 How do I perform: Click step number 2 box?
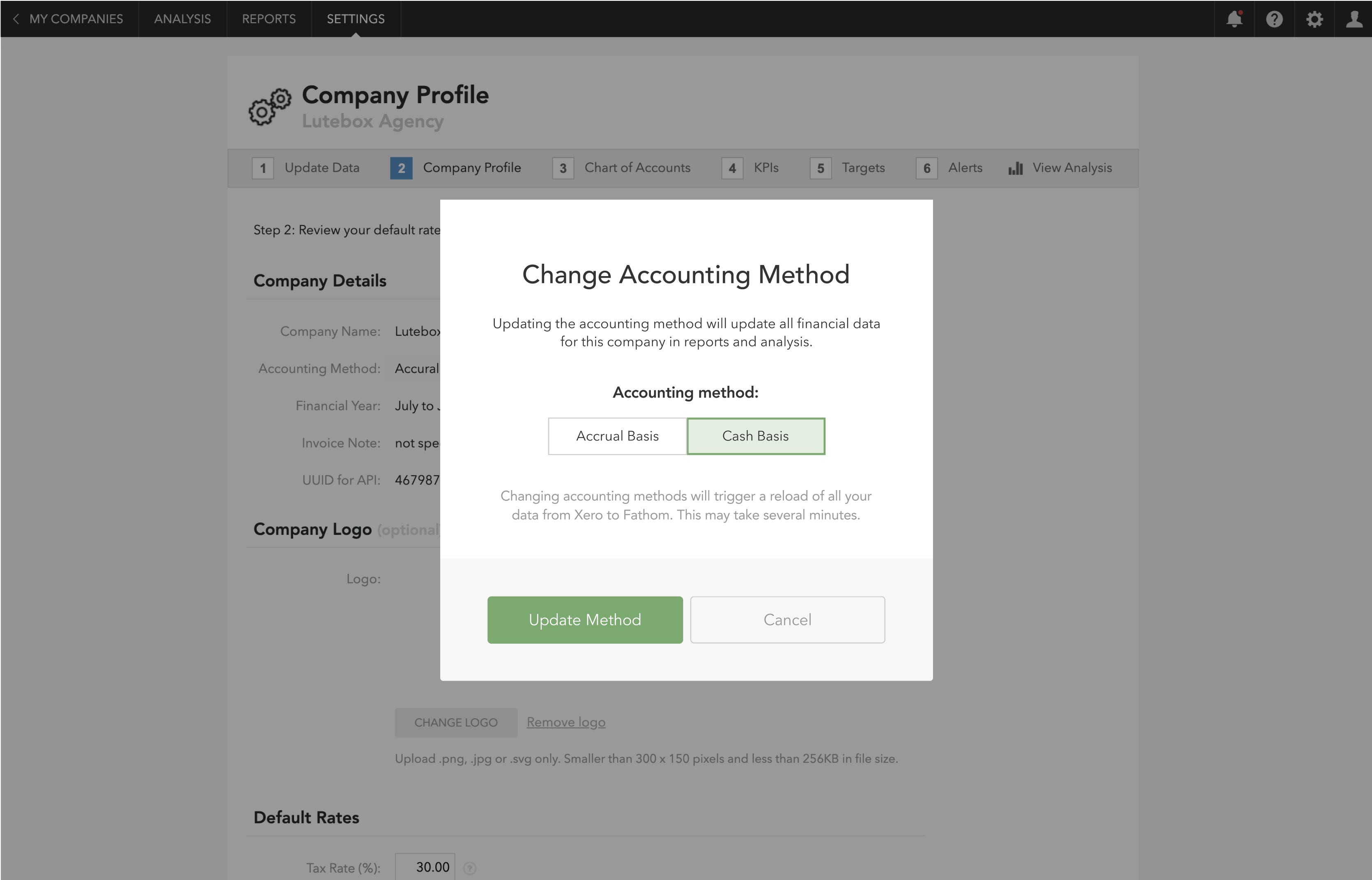402,168
